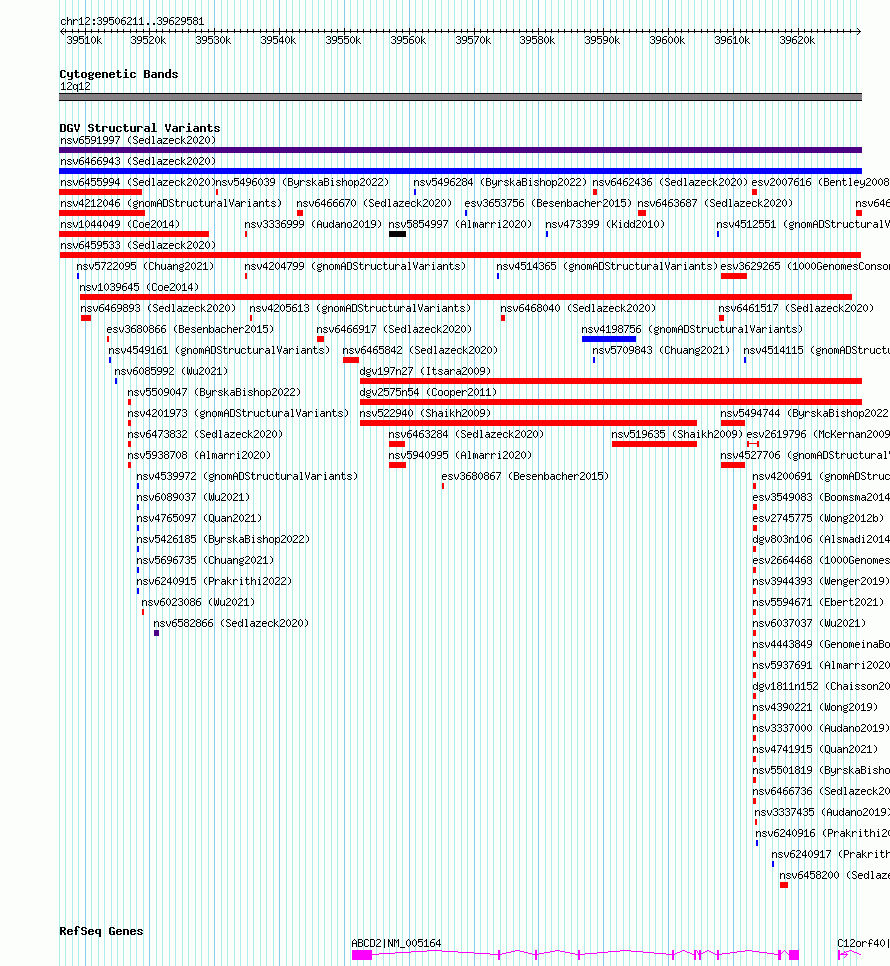Click the red nsv1039645 (Coe2014) bar
This screenshot has height=966, width=890.
[x=466, y=297]
